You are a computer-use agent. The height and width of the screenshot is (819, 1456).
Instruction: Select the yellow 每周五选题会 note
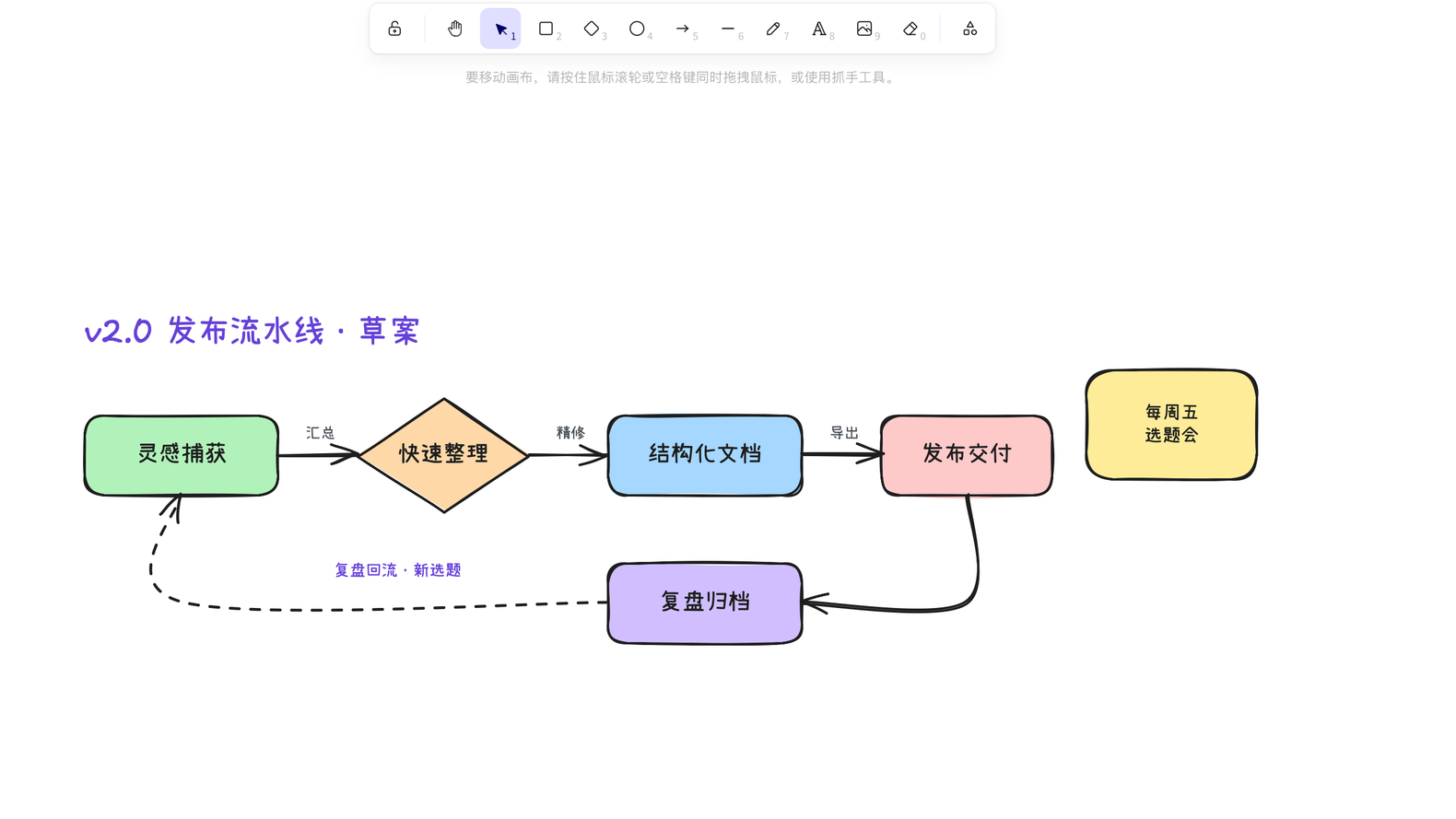1171,425
